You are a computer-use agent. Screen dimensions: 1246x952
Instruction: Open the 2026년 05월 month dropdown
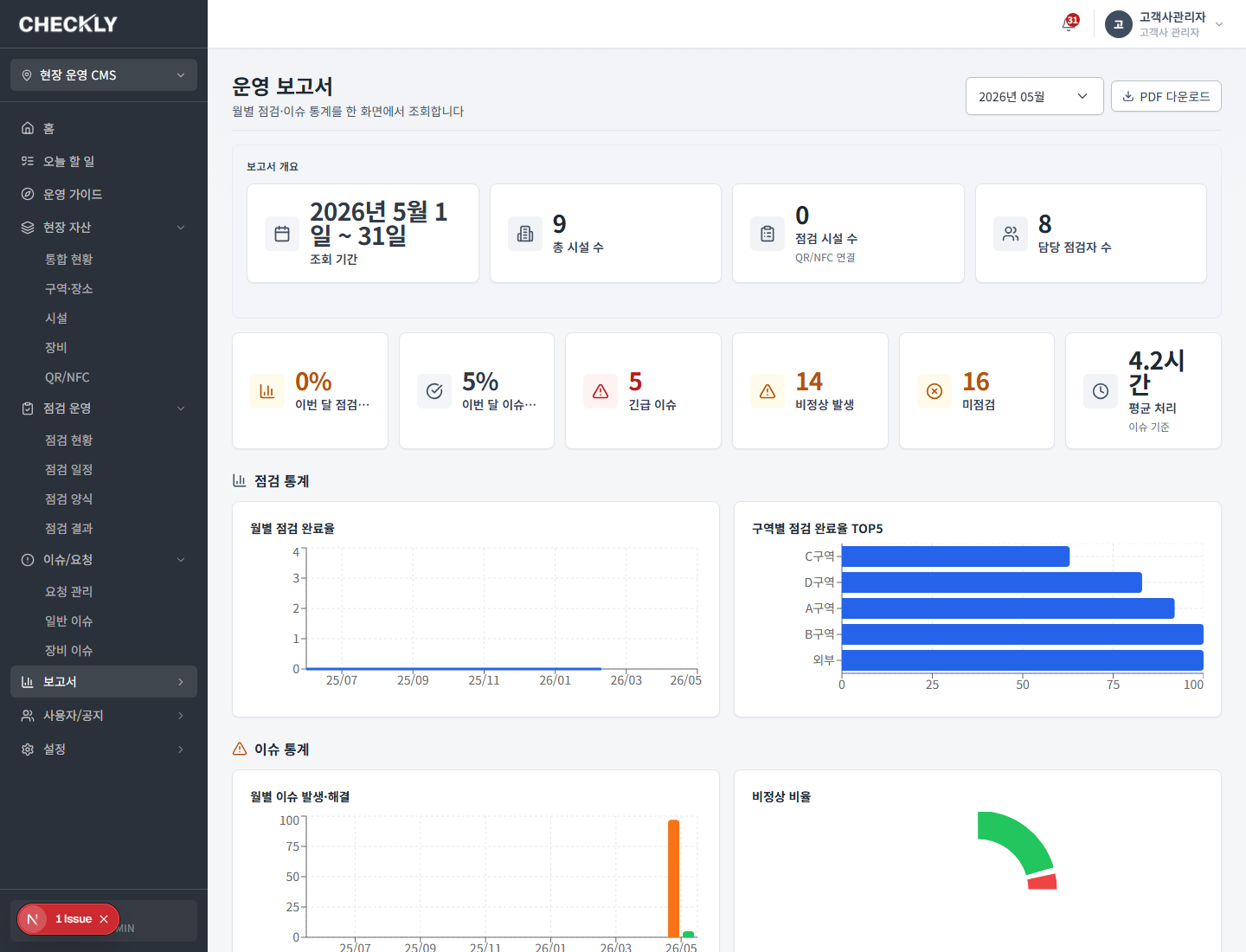tap(1035, 96)
